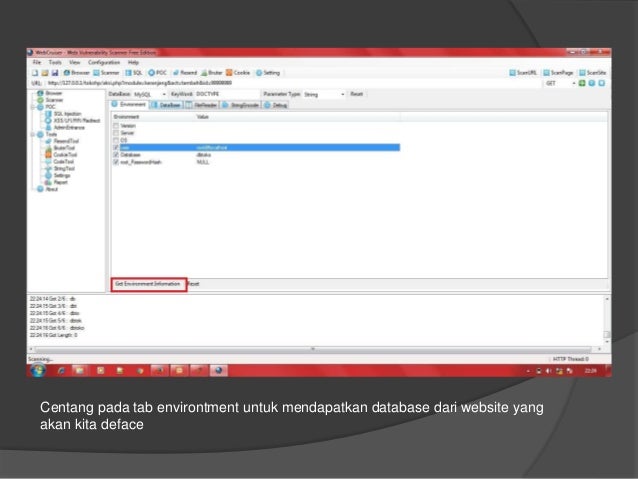Image resolution: width=638 pixels, height=479 pixels.
Task: Open the Windows Start button
Action: pos(38,371)
